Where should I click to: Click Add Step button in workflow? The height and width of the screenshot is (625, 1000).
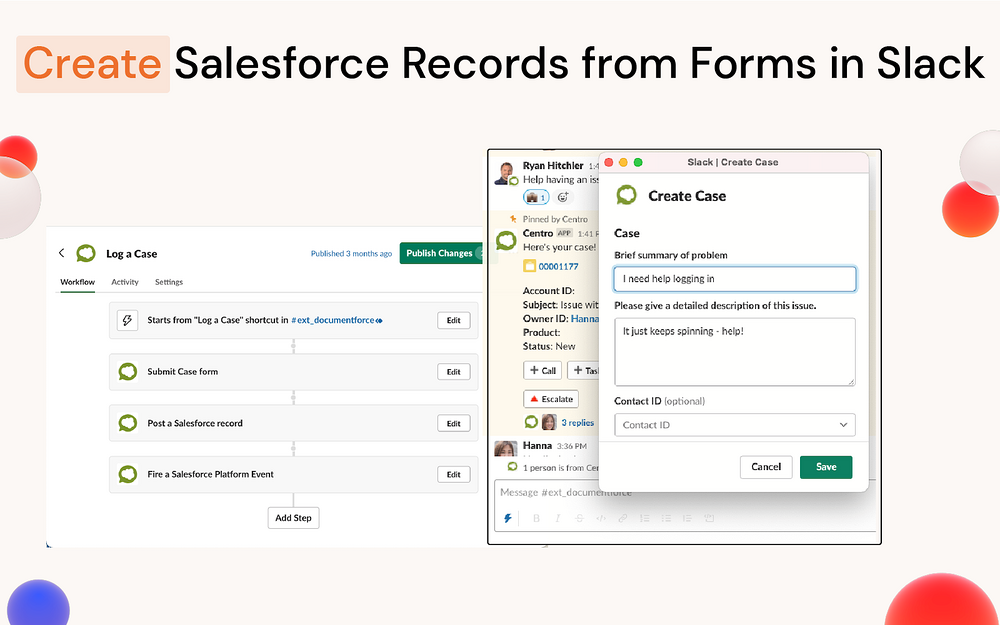pos(293,518)
